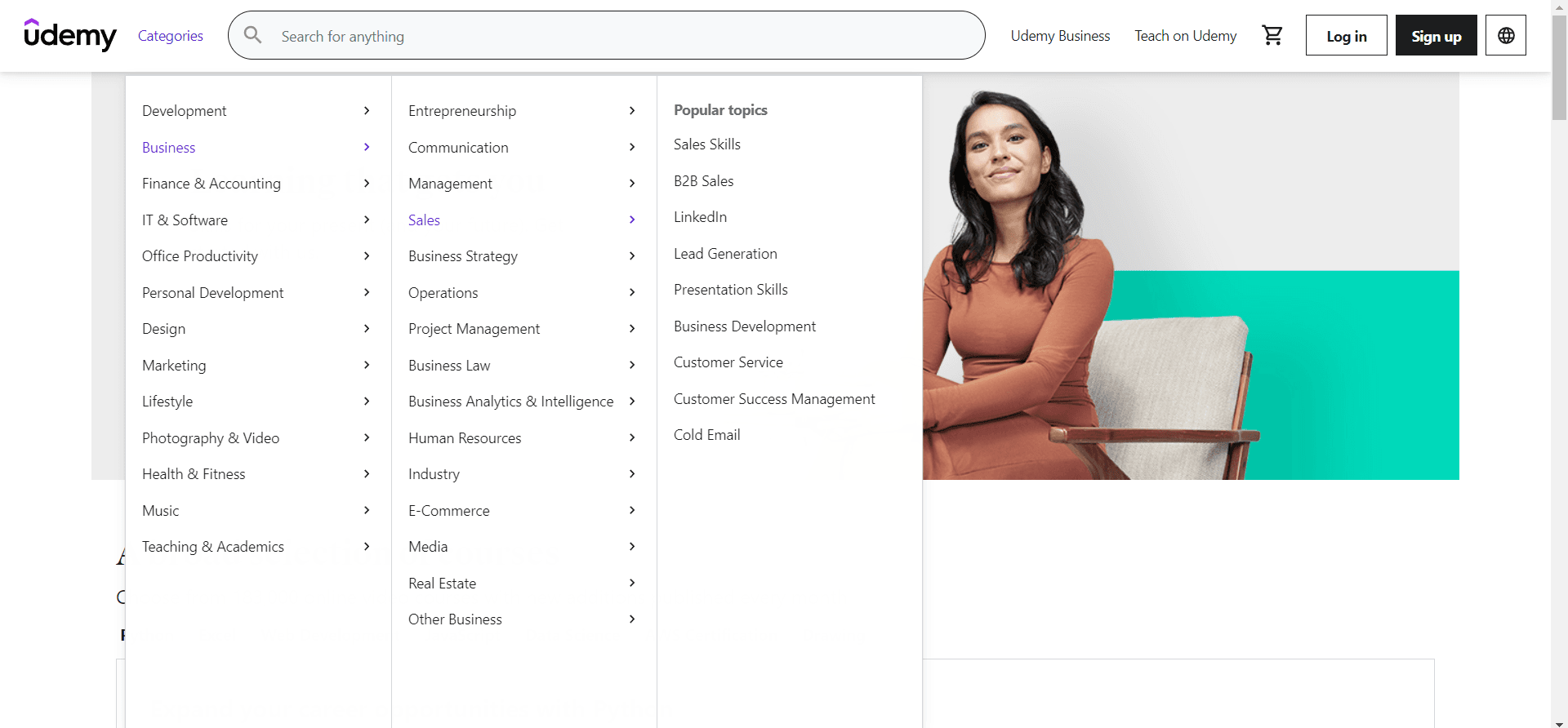Click the arrow next to Development
1568x728 pixels.
[x=367, y=111]
